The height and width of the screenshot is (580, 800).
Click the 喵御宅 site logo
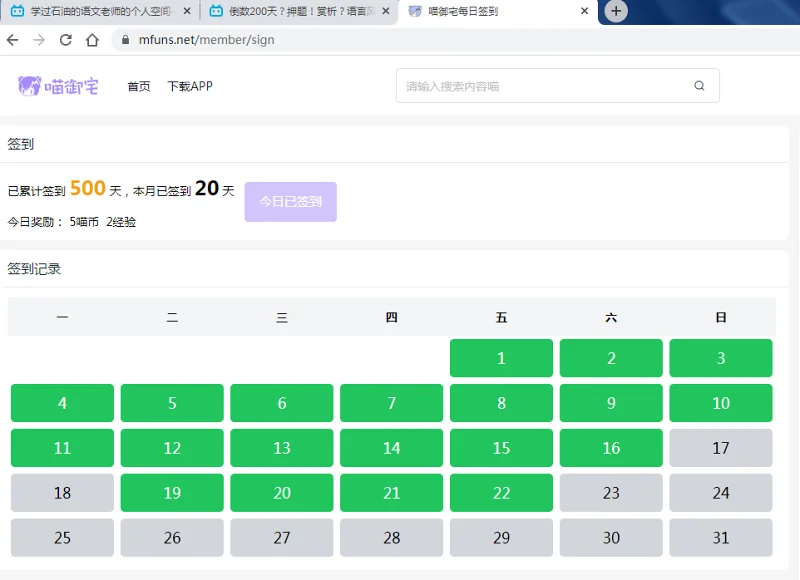(58, 86)
